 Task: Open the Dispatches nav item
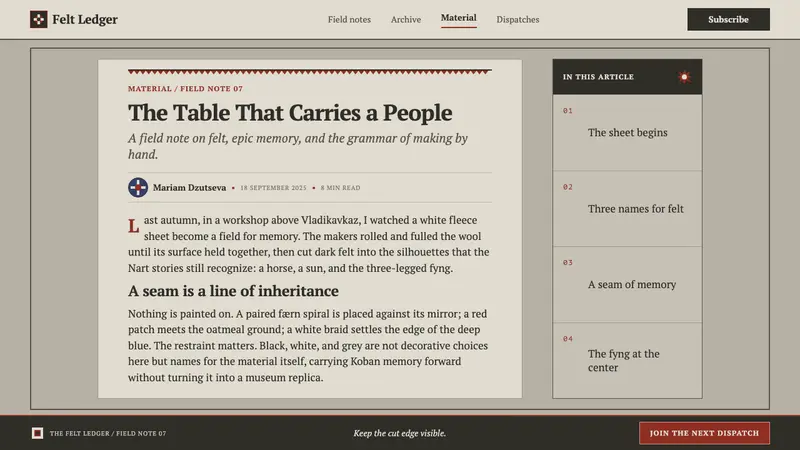coord(517,19)
